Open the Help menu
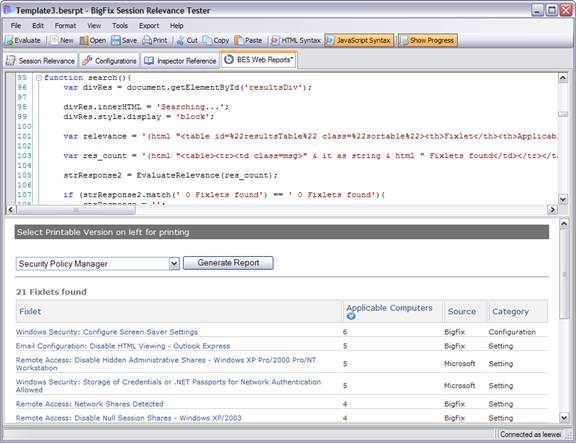This screenshot has height=443, width=576. pyautogui.click(x=176, y=26)
